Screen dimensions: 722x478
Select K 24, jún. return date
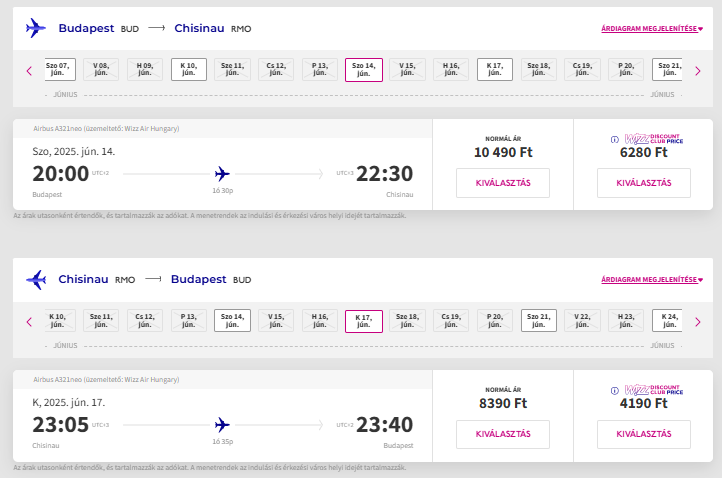(667, 321)
